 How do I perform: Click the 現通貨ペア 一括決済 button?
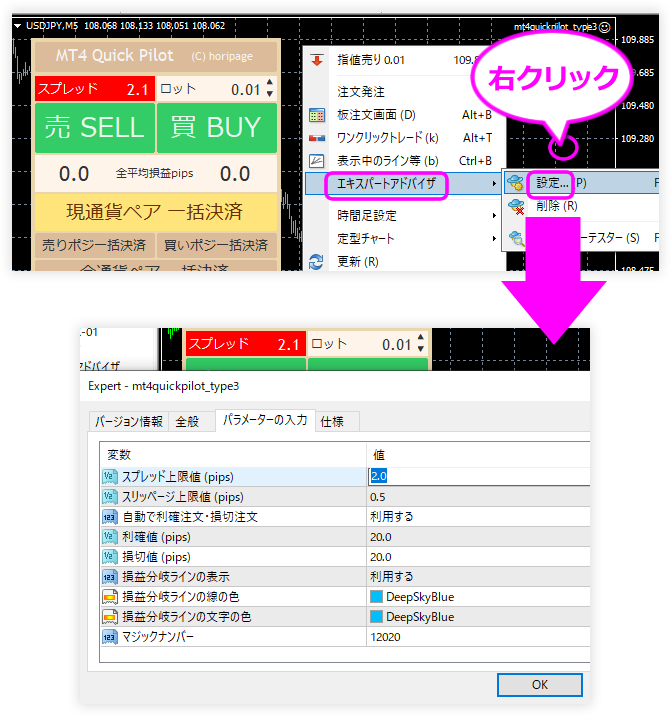click(155, 212)
